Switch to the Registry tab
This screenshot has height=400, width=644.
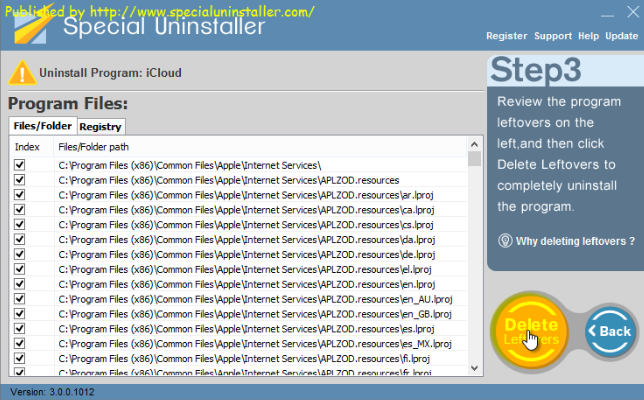click(x=101, y=126)
